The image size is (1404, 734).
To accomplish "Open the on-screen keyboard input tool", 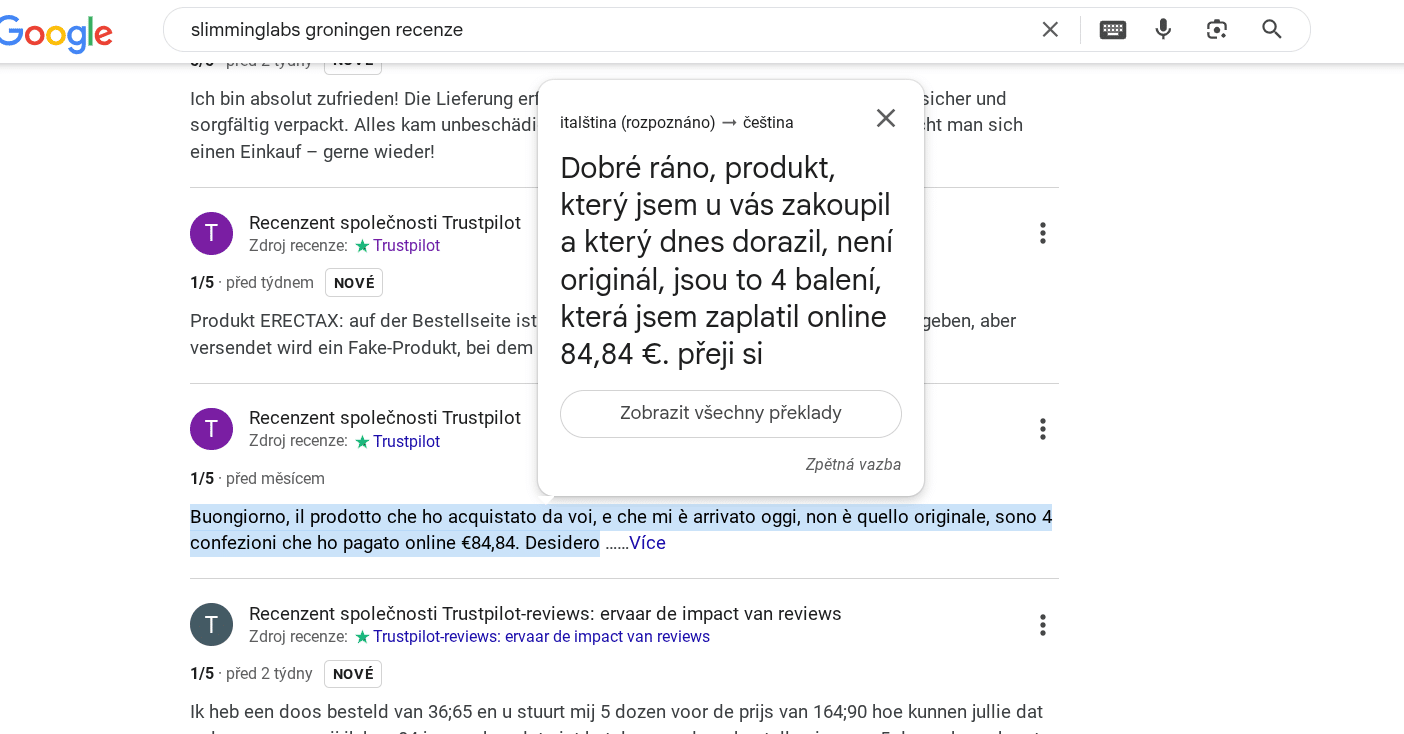I will coord(1113,30).
